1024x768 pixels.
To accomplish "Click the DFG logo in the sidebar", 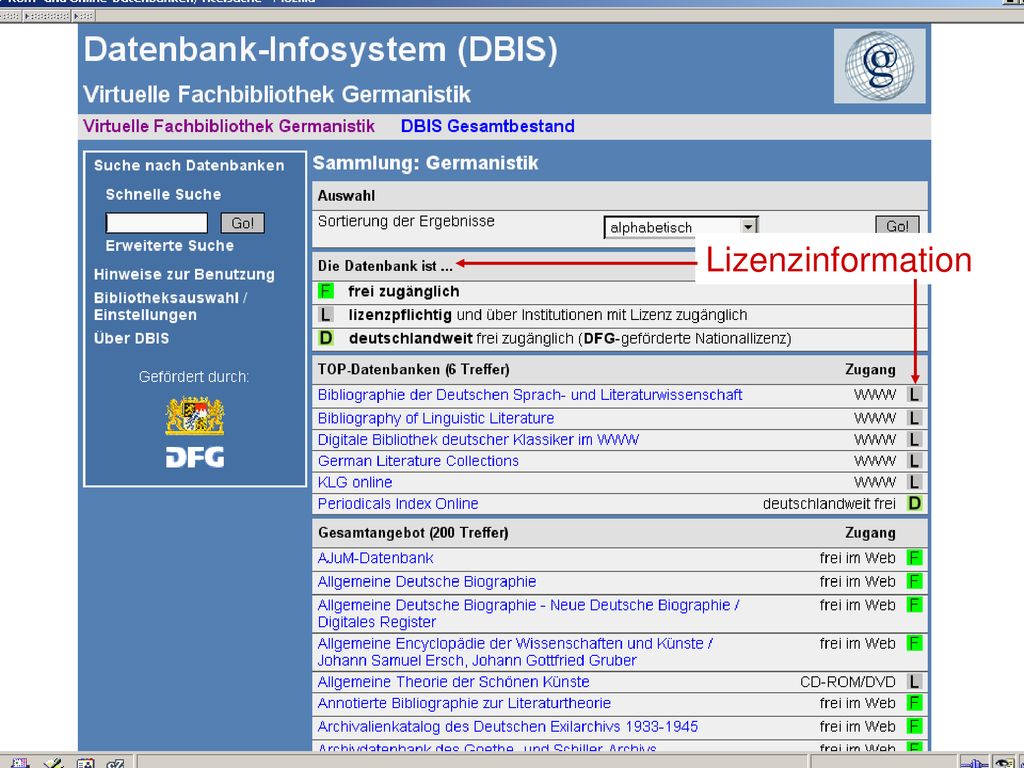I will (x=195, y=457).
